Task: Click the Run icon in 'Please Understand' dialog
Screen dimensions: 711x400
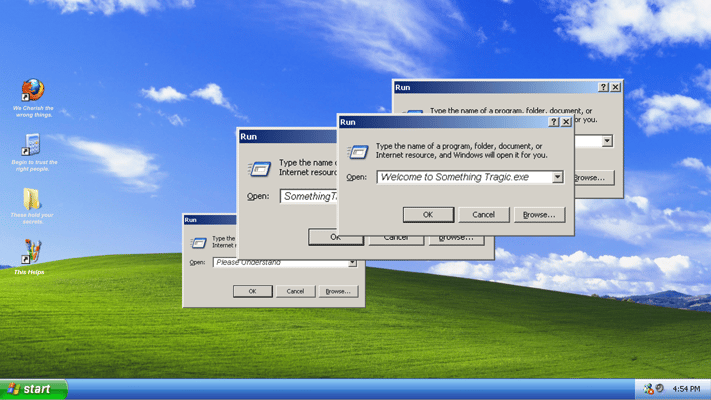Action: click(198, 243)
